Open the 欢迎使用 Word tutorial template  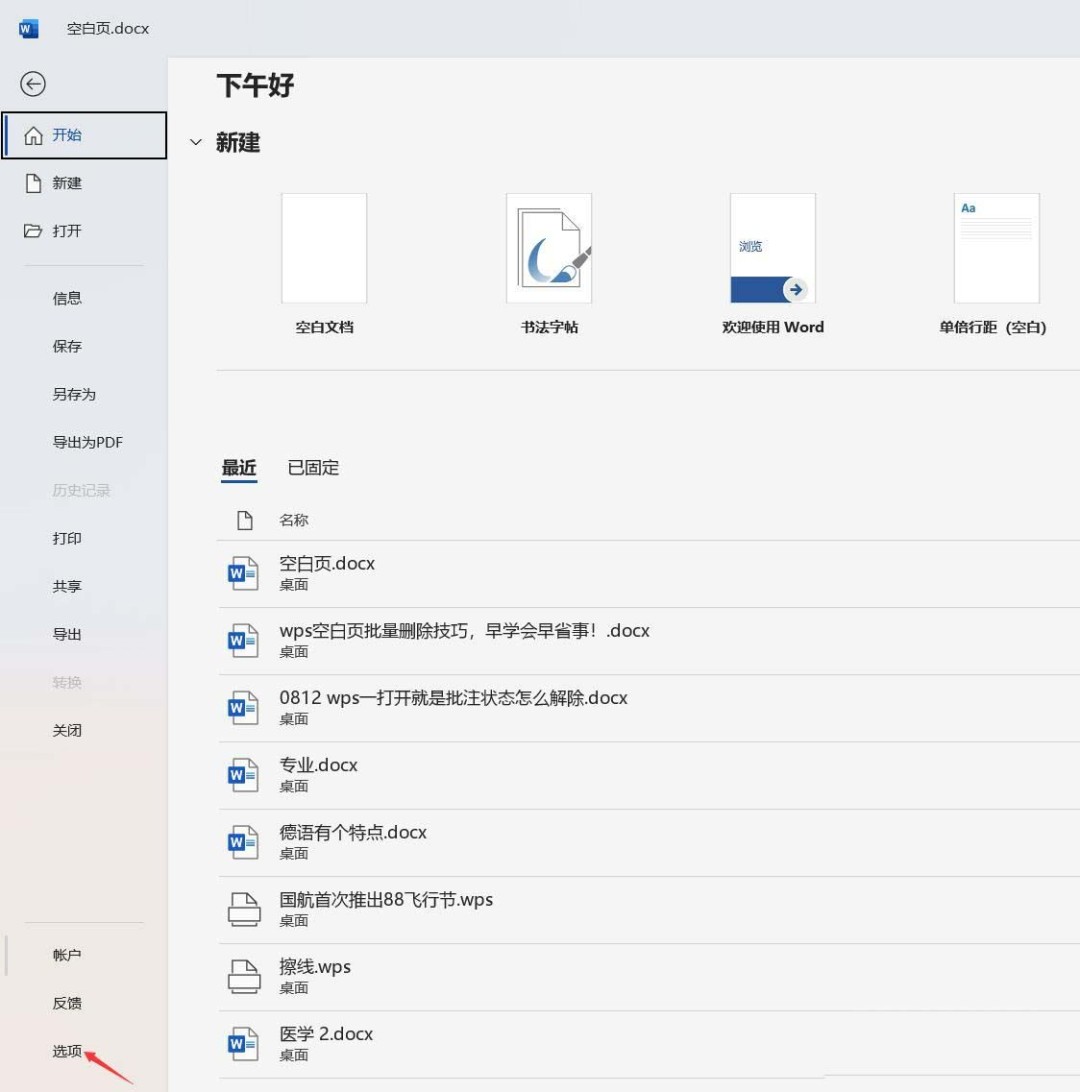(x=772, y=248)
